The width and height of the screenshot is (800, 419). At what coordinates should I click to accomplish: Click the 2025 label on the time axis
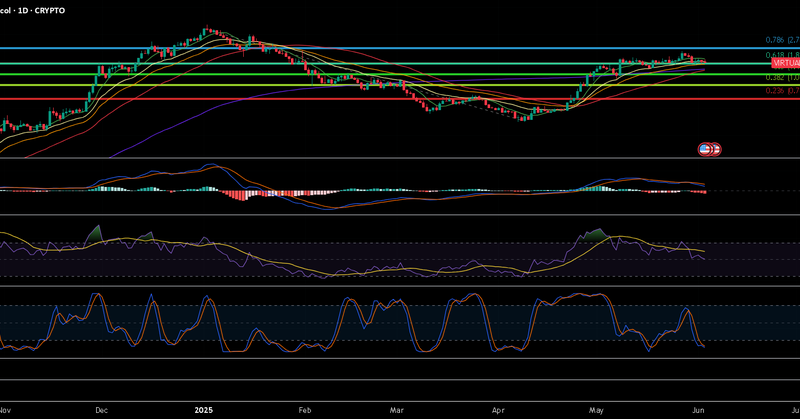pos(204,410)
